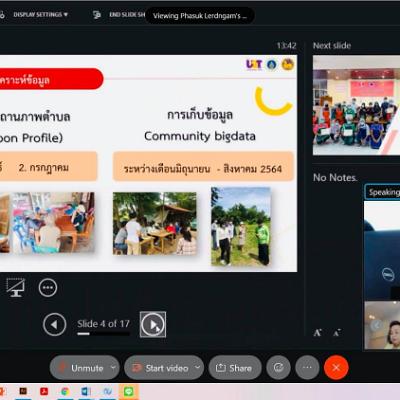Open more slide show options ellipsis
The width and height of the screenshot is (400, 400).
(48, 287)
